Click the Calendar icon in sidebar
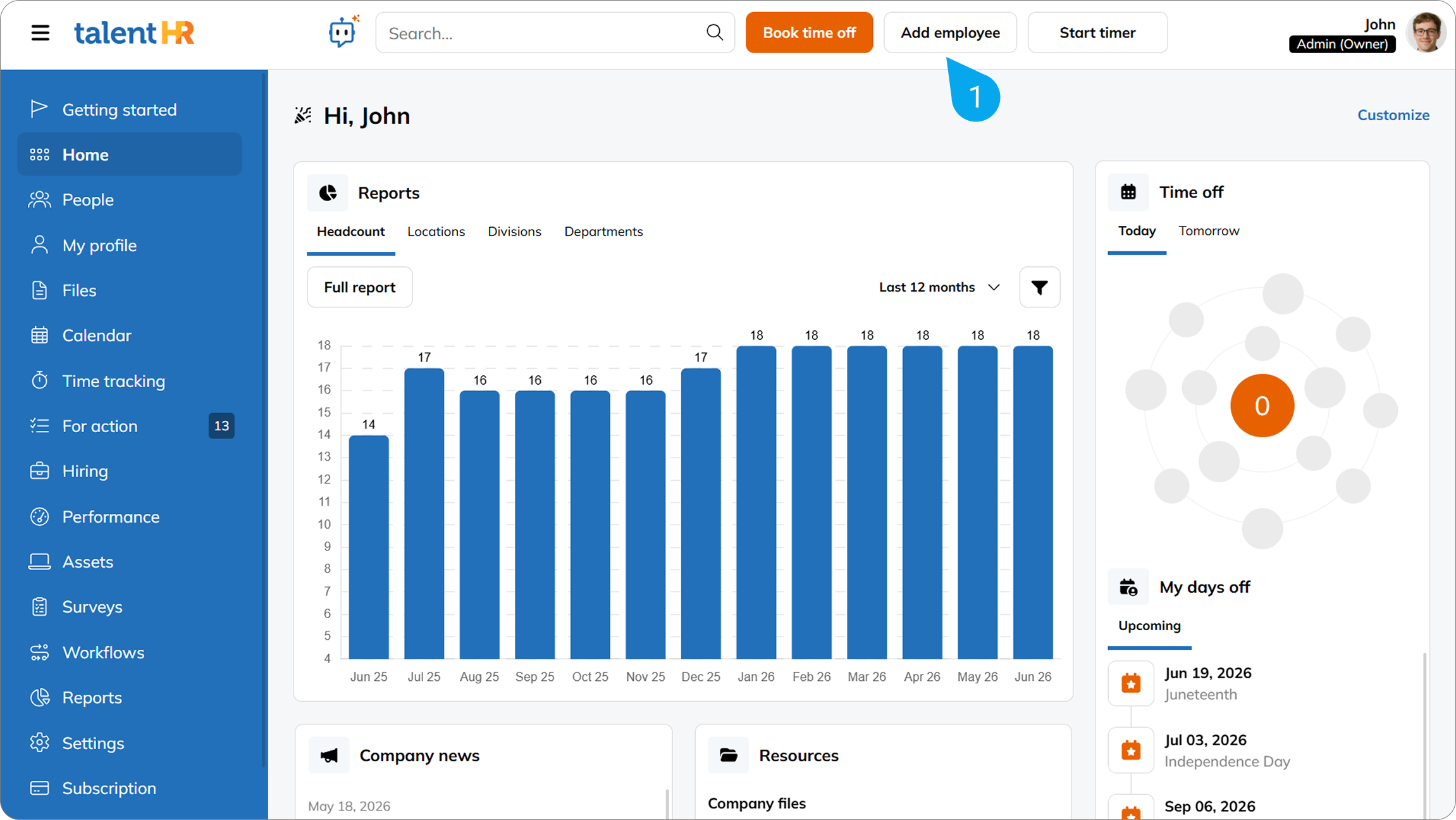 point(39,335)
